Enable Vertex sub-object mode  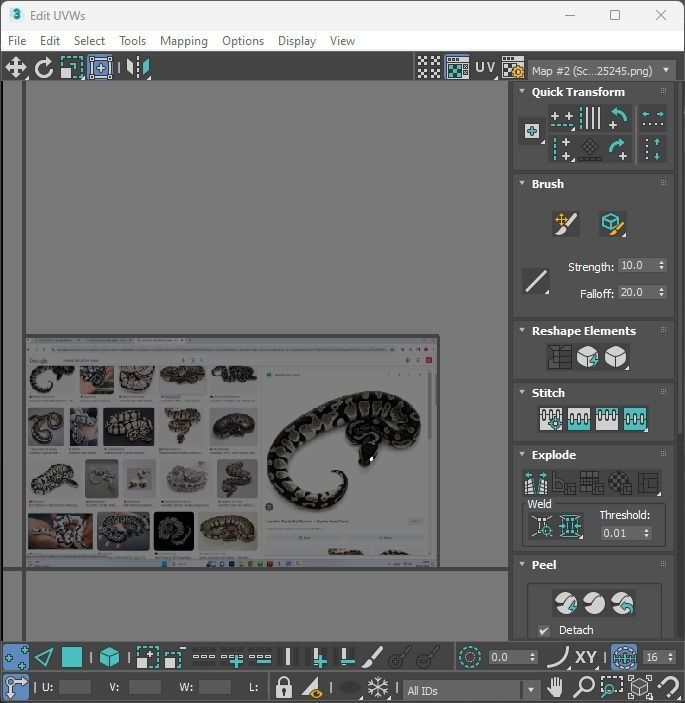(16, 657)
